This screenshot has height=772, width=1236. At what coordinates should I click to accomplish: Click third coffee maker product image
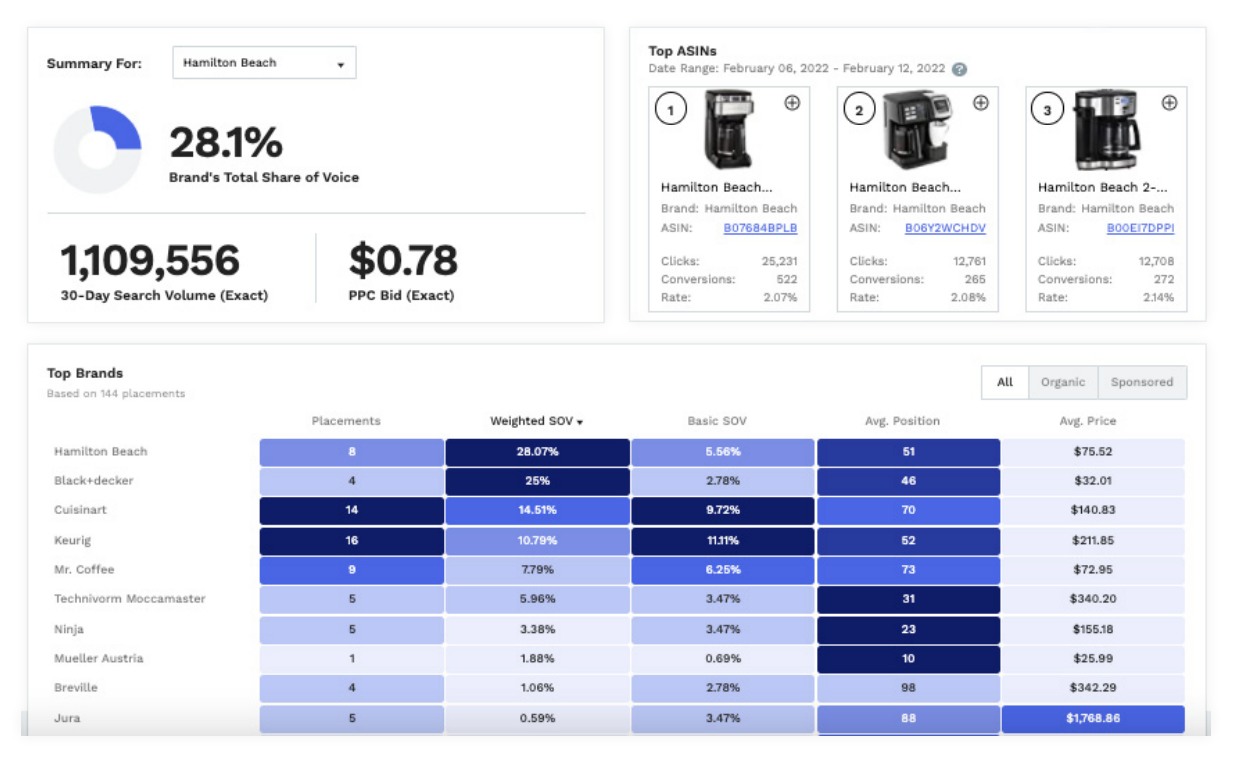tap(1107, 130)
